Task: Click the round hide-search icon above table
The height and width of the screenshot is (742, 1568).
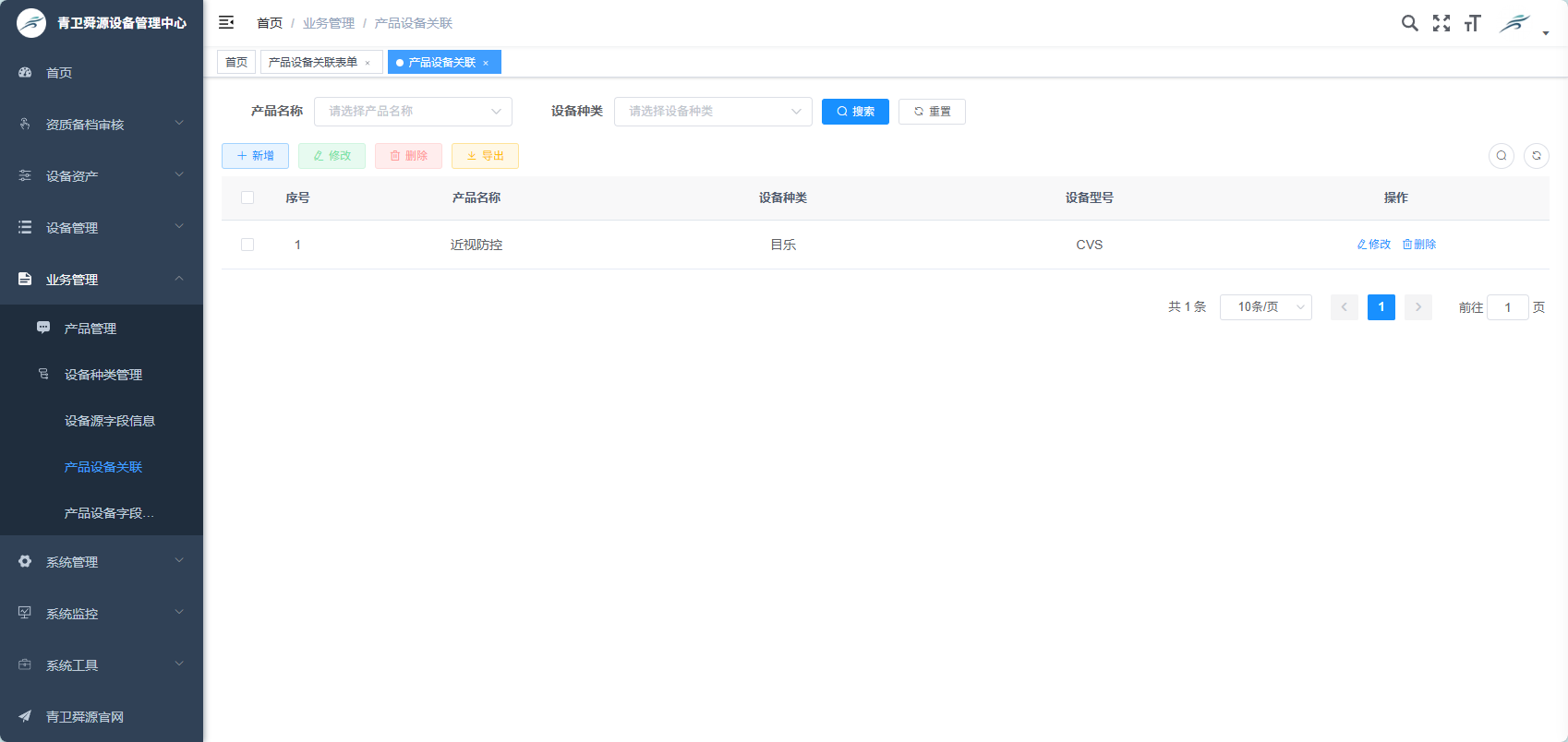Action: click(1501, 156)
